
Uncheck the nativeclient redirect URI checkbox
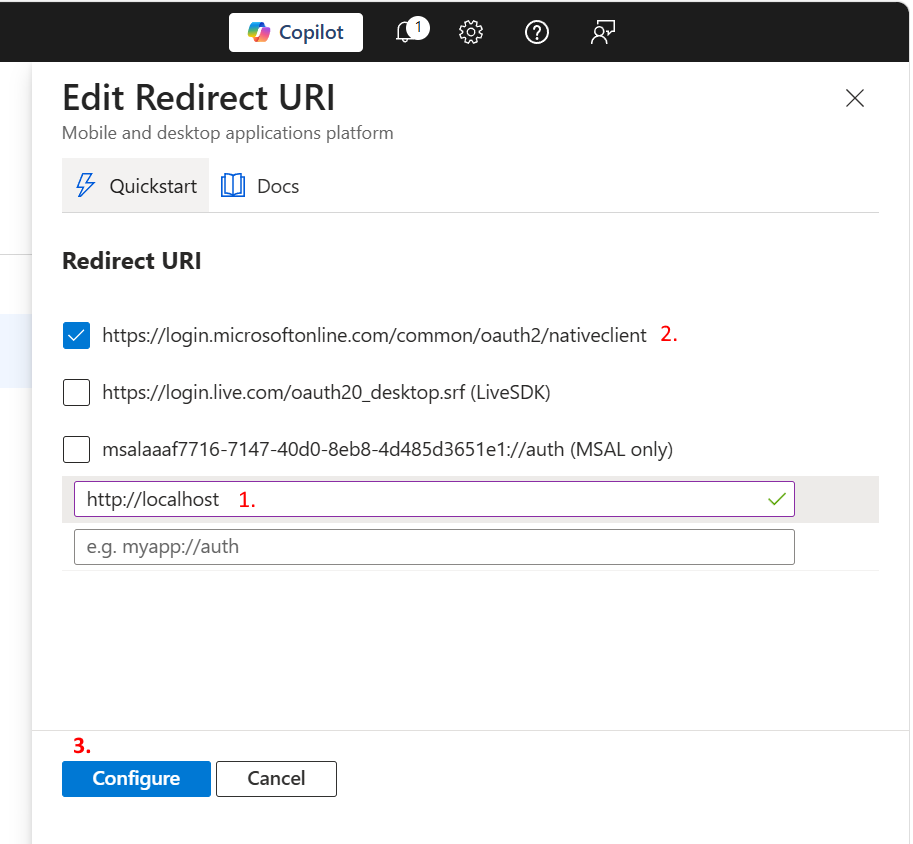pyautogui.click(x=76, y=336)
